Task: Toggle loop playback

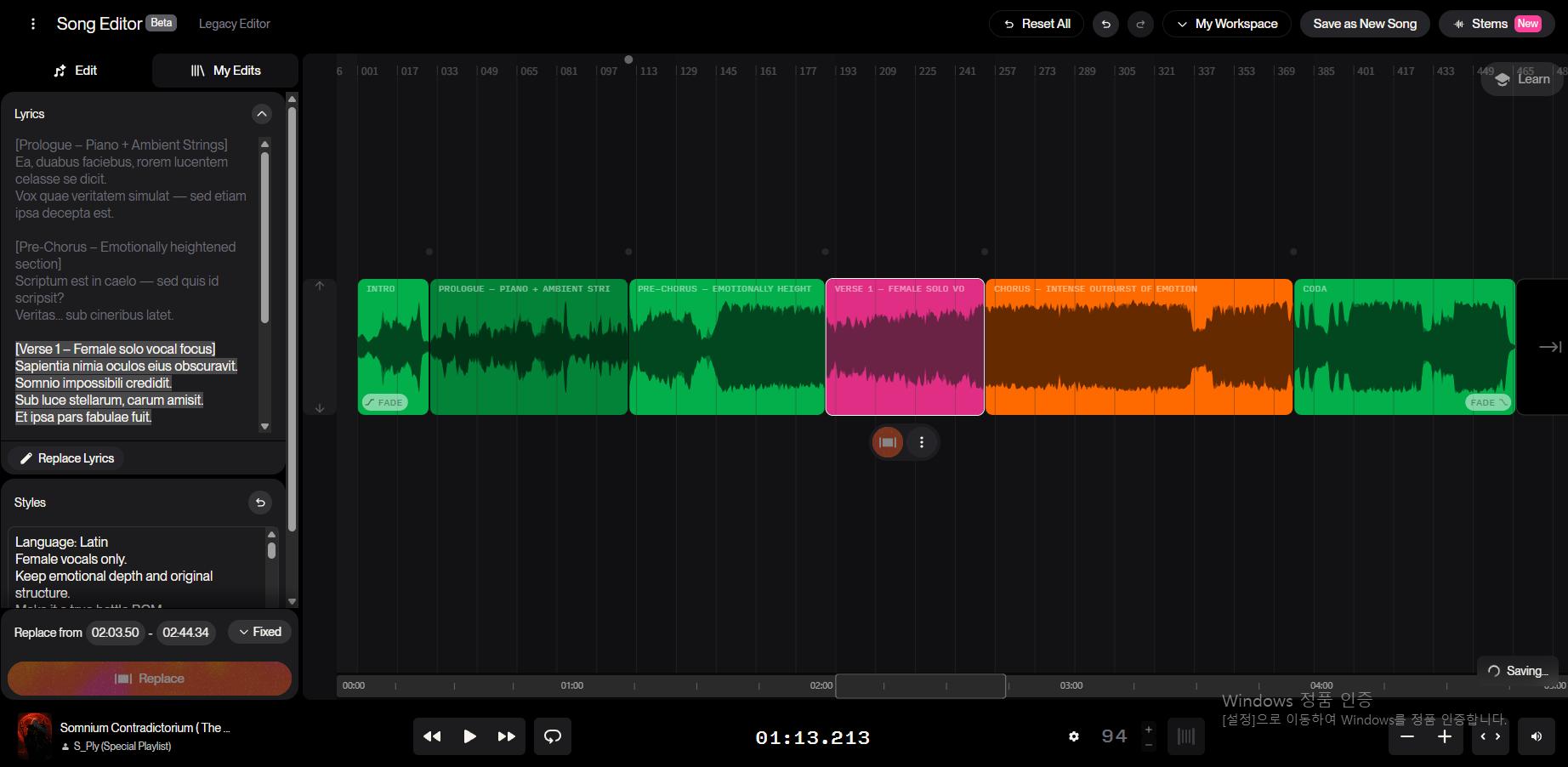Action: click(553, 736)
